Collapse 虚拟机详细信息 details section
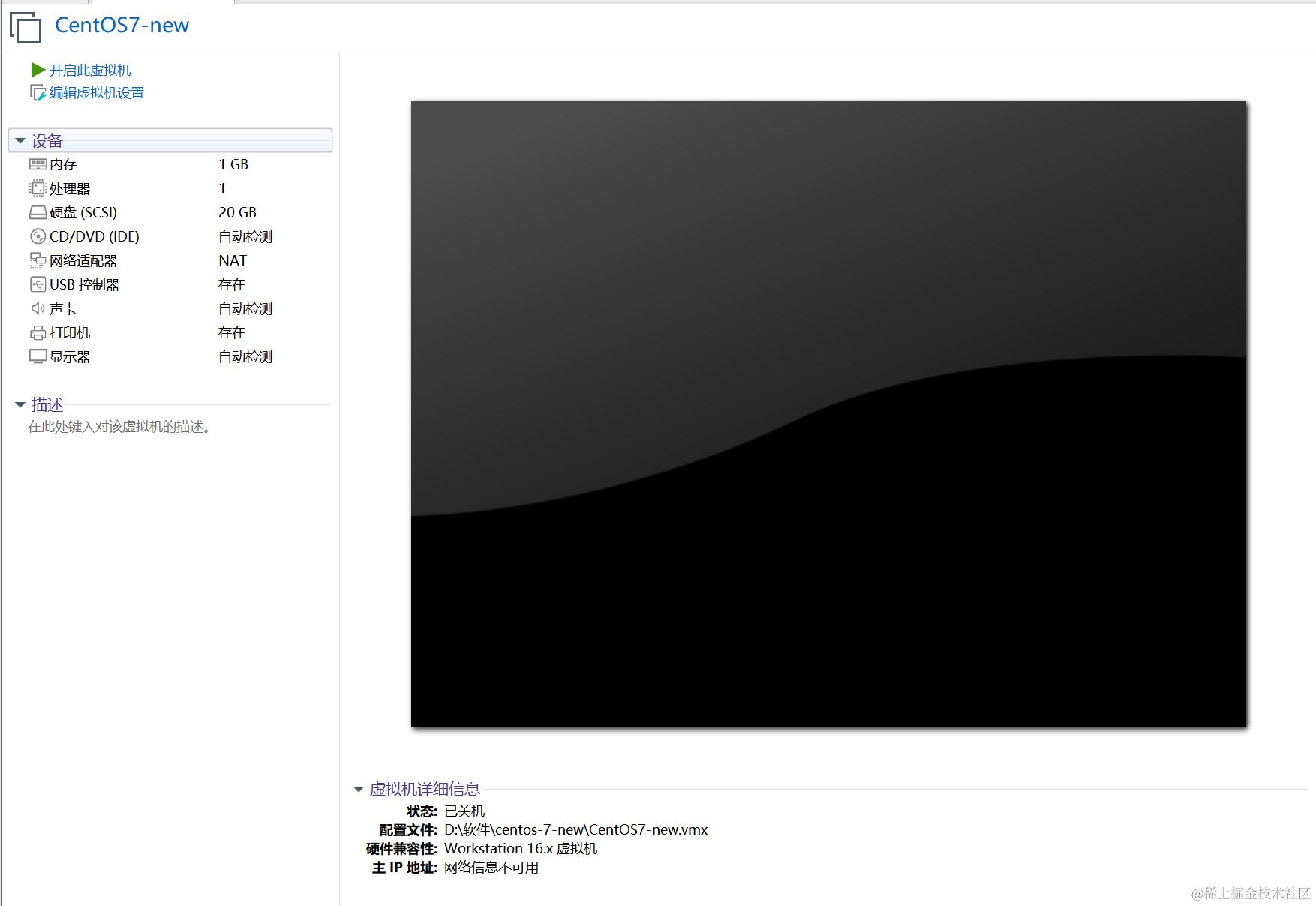 [358, 789]
